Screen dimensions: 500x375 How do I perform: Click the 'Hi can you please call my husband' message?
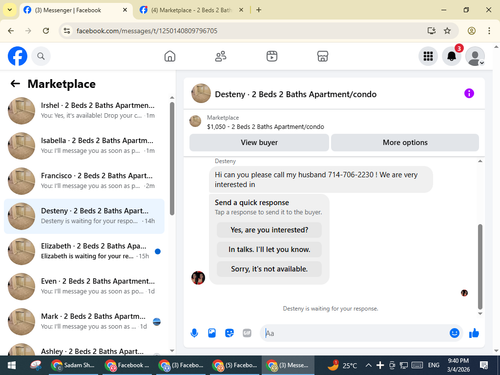pos(321,179)
